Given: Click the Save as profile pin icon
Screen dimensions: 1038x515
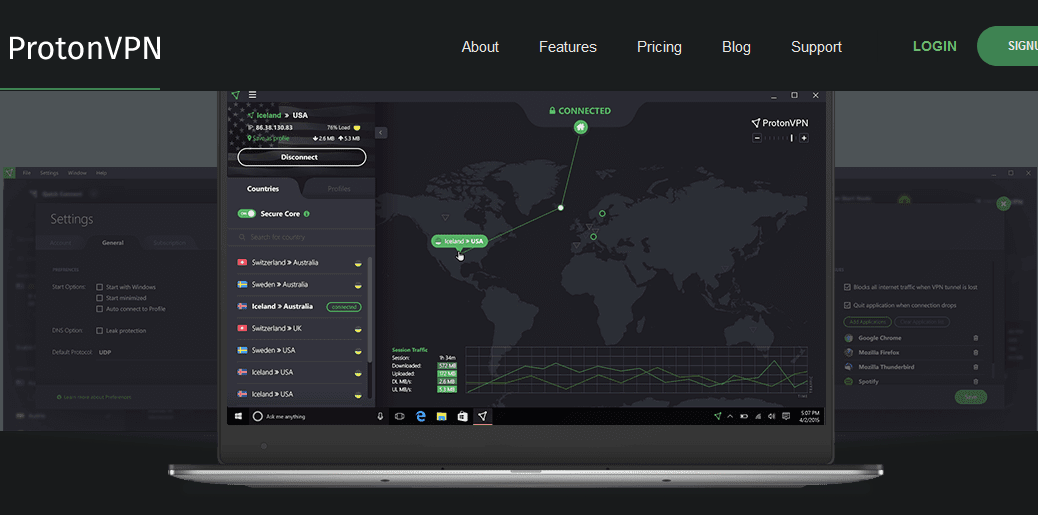Looking at the screenshot, I should point(250,138).
